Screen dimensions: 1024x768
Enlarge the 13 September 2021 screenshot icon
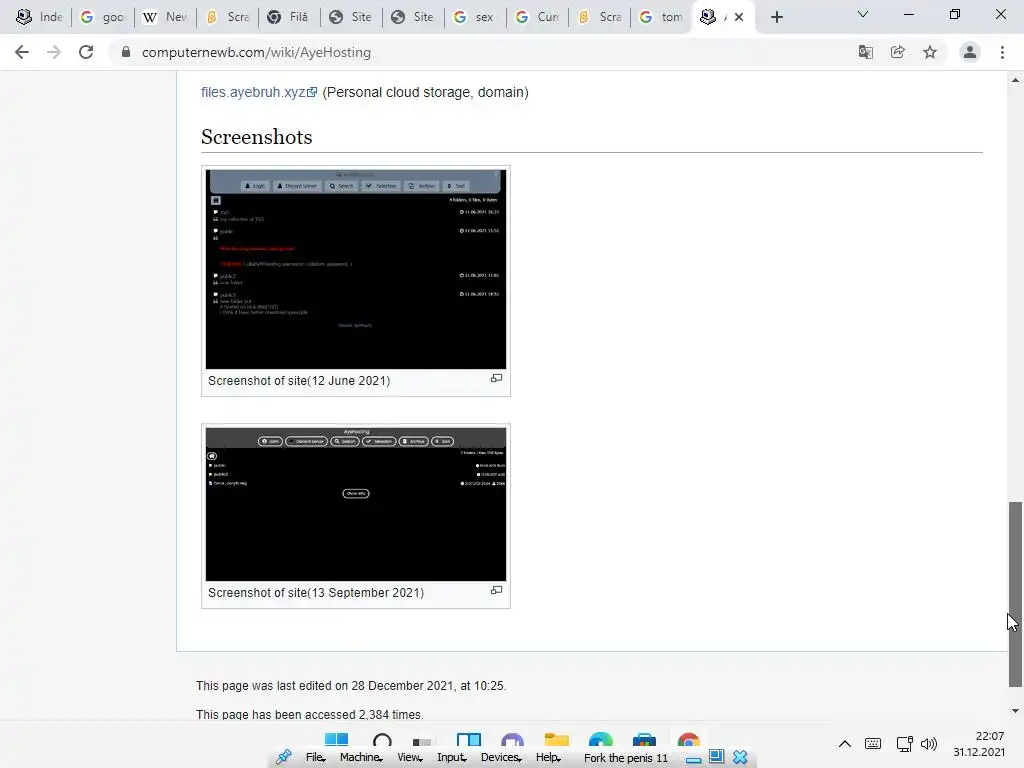496,590
